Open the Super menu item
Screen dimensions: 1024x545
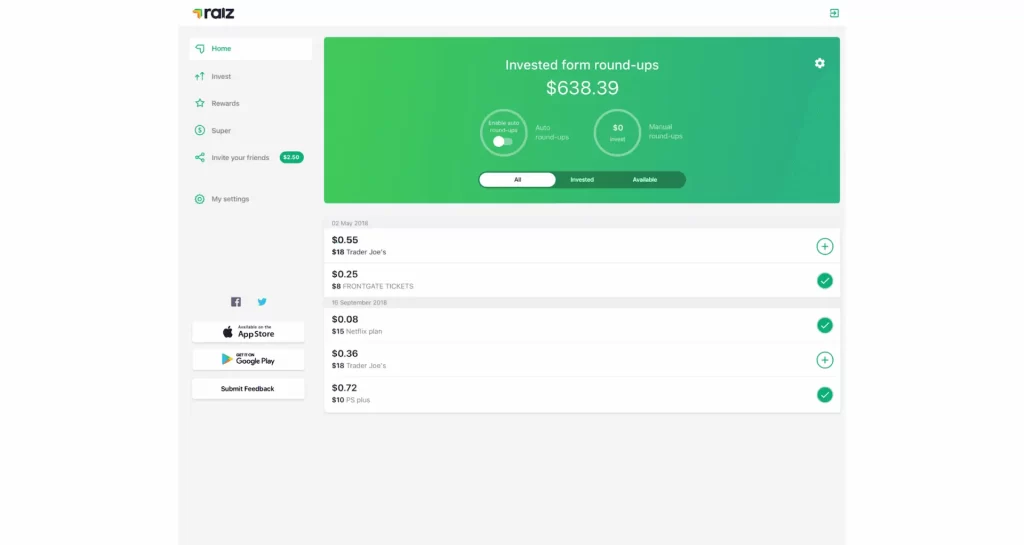tap(251, 131)
